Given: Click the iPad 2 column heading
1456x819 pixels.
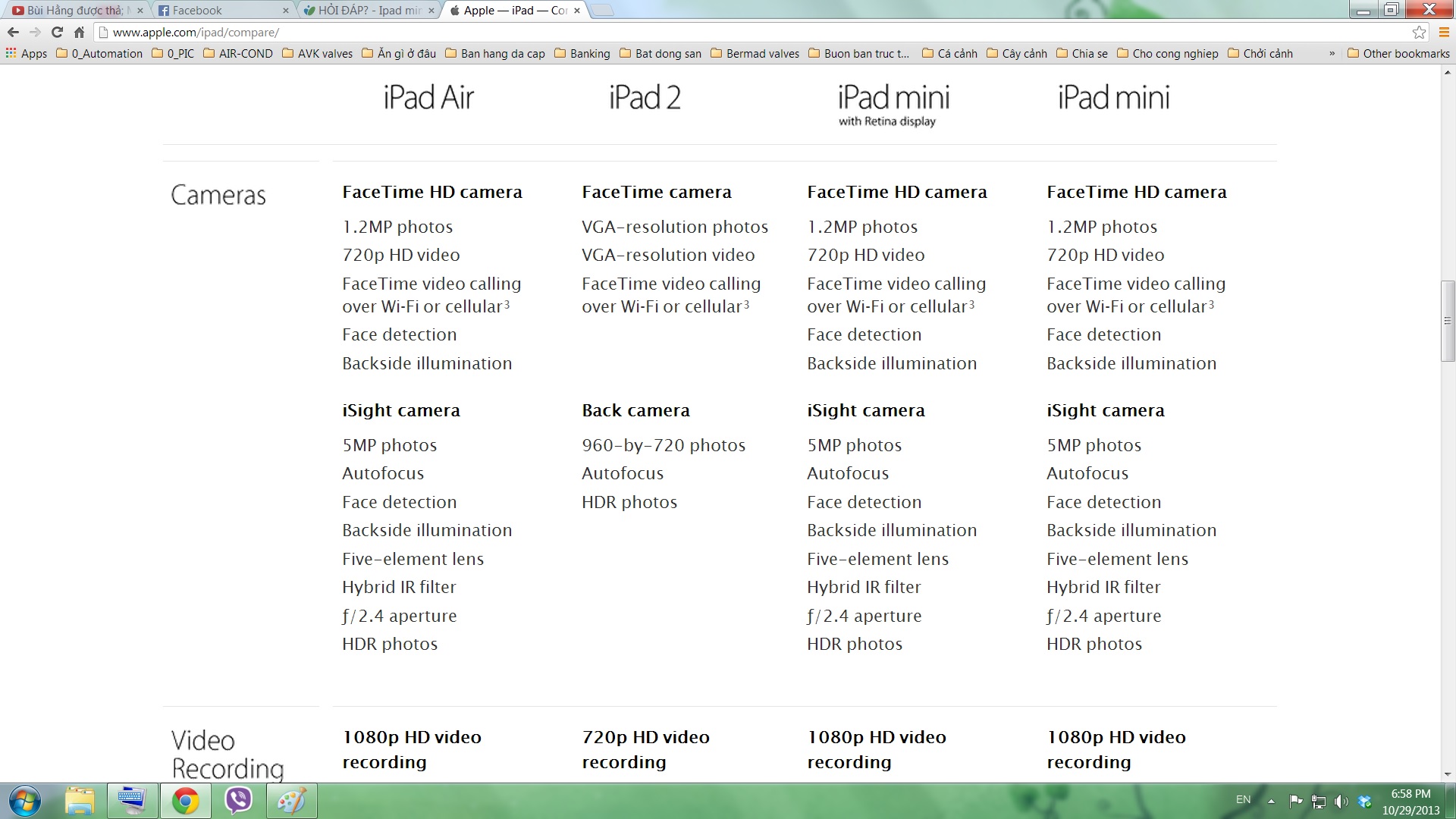Looking at the screenshot, I should point(645,98).
